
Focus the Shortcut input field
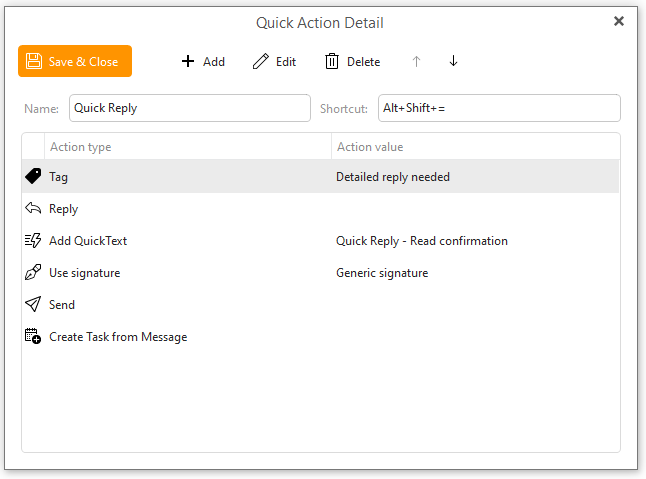(498, 108)
